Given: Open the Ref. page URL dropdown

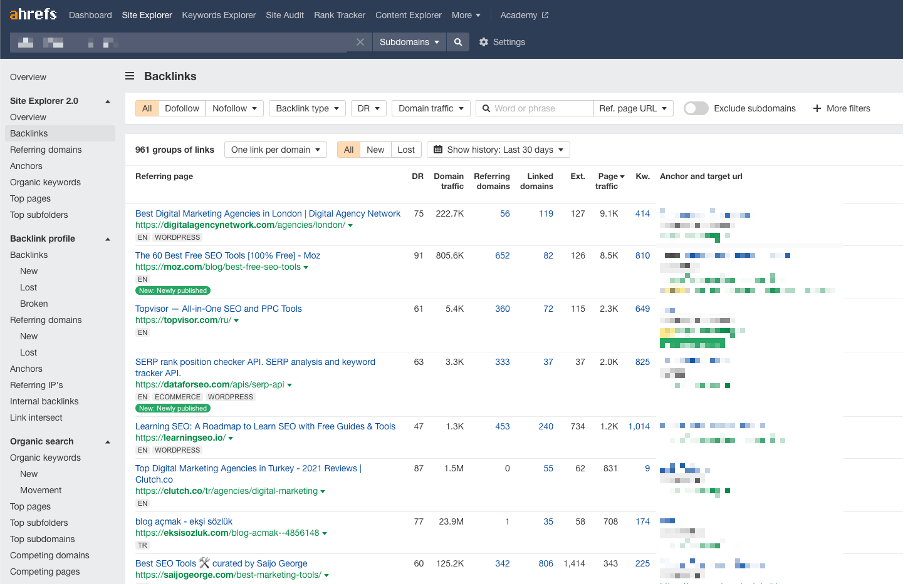Looking at the screenshot, I should [633, 108].
